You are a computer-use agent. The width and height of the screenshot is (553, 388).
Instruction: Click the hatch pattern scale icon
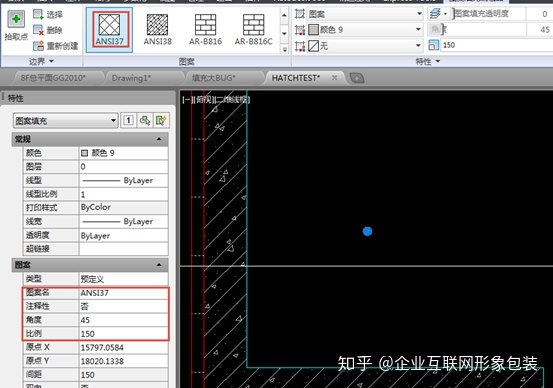coord(433,45)
